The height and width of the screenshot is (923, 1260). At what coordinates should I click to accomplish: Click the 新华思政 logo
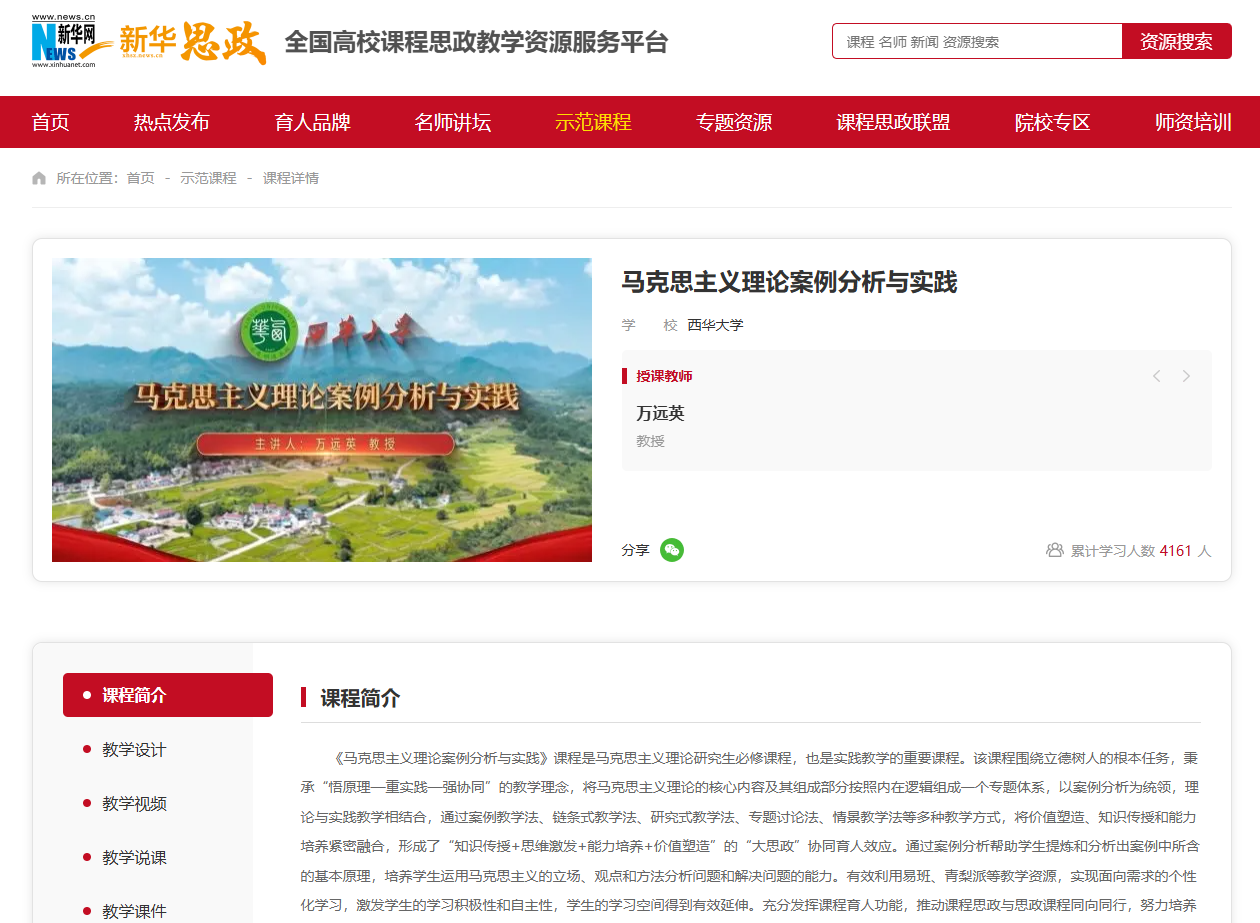[193, 42]
